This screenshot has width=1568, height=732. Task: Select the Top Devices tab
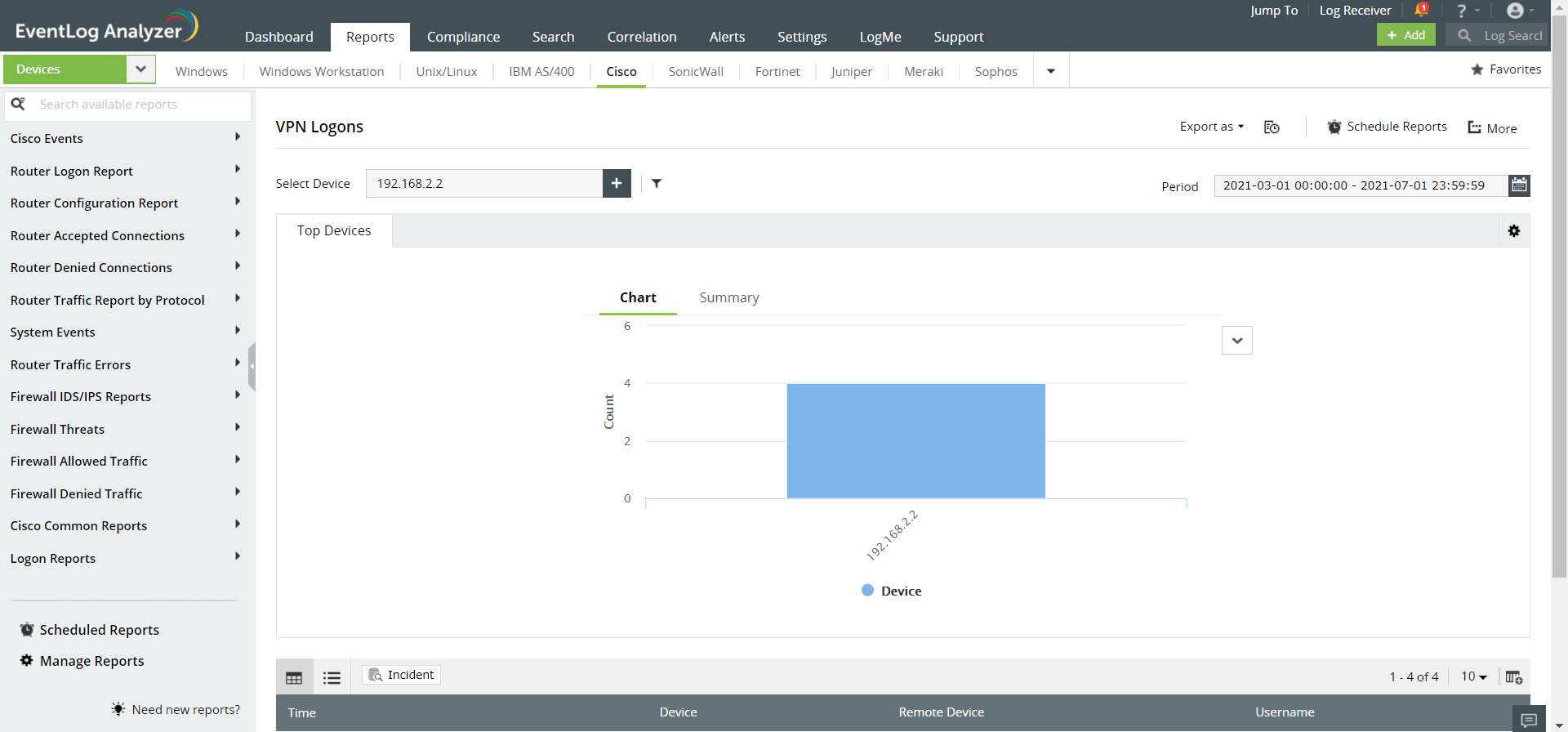334,230
